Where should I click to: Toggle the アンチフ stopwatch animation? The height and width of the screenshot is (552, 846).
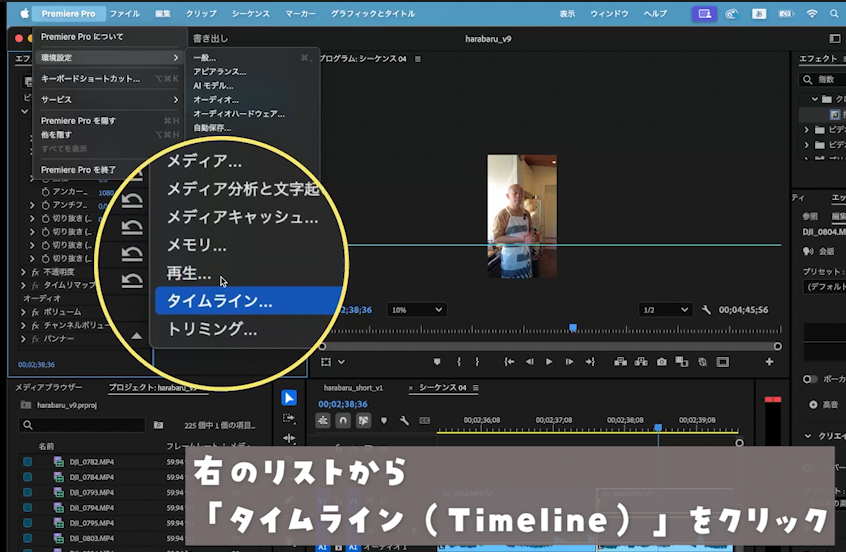[x=46, y=205]
